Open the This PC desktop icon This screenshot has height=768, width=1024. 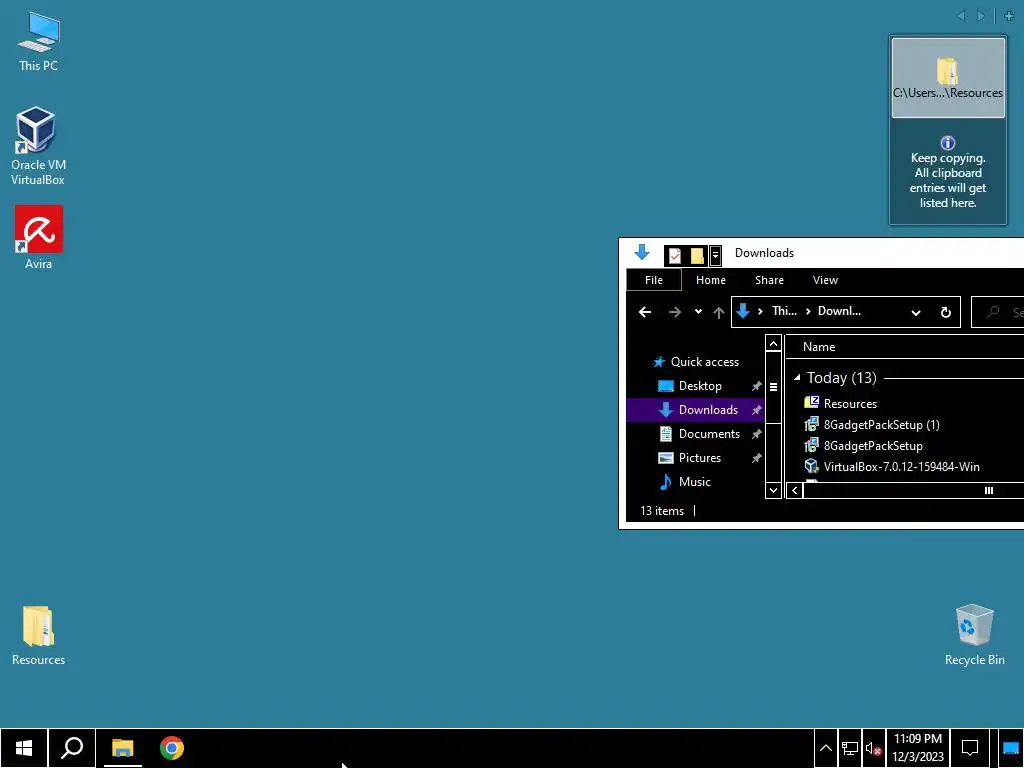click(x=38, y=42)
